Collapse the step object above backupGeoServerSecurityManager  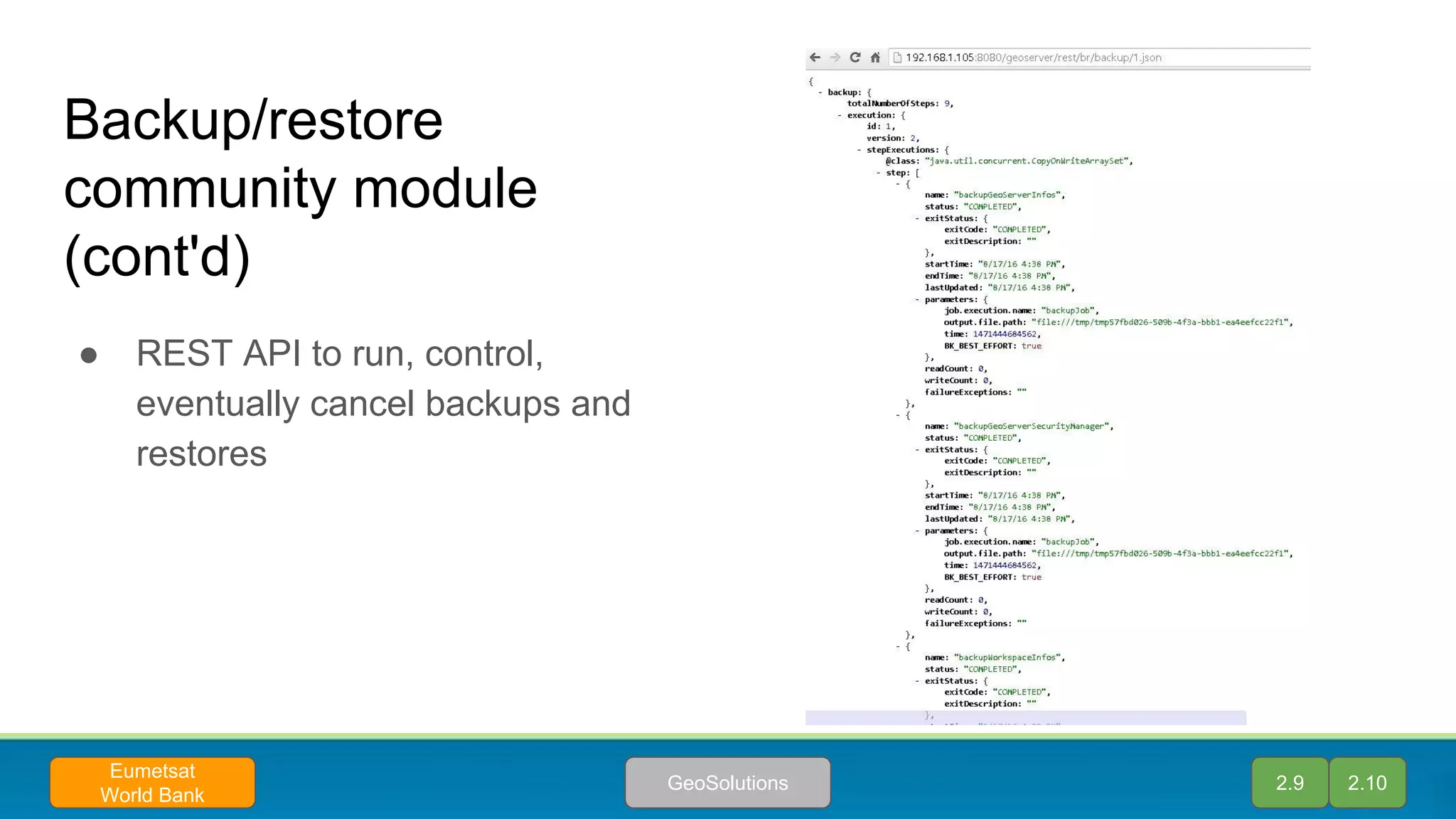click(898, 415)
